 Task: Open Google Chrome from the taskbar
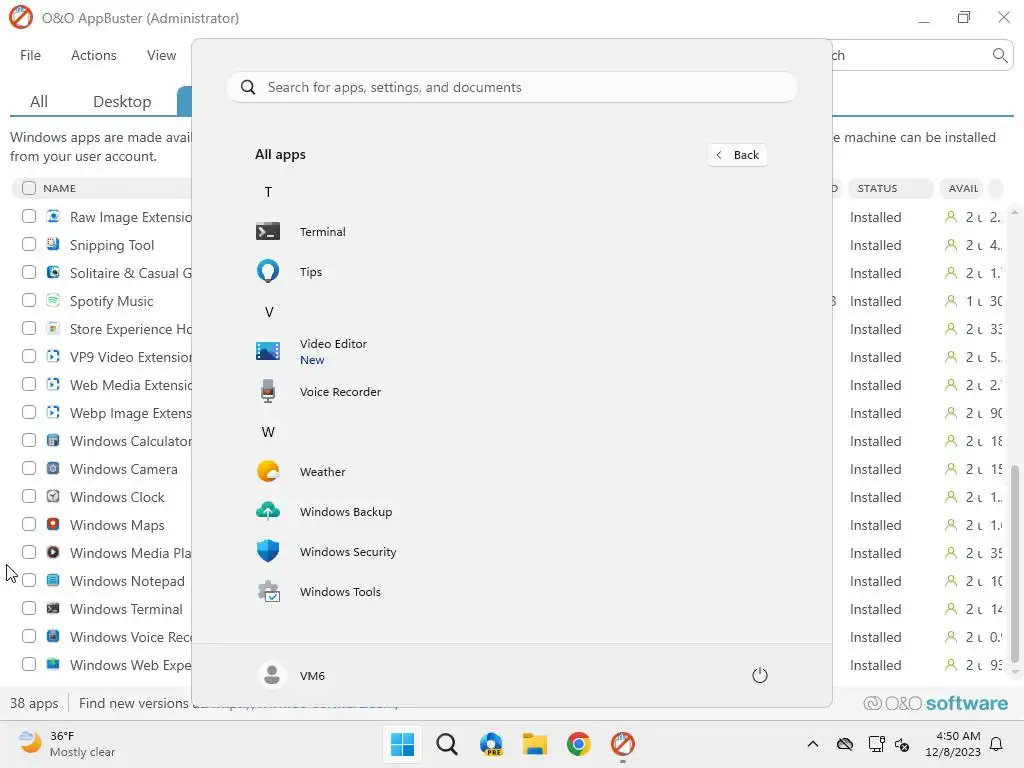(579, 744)
